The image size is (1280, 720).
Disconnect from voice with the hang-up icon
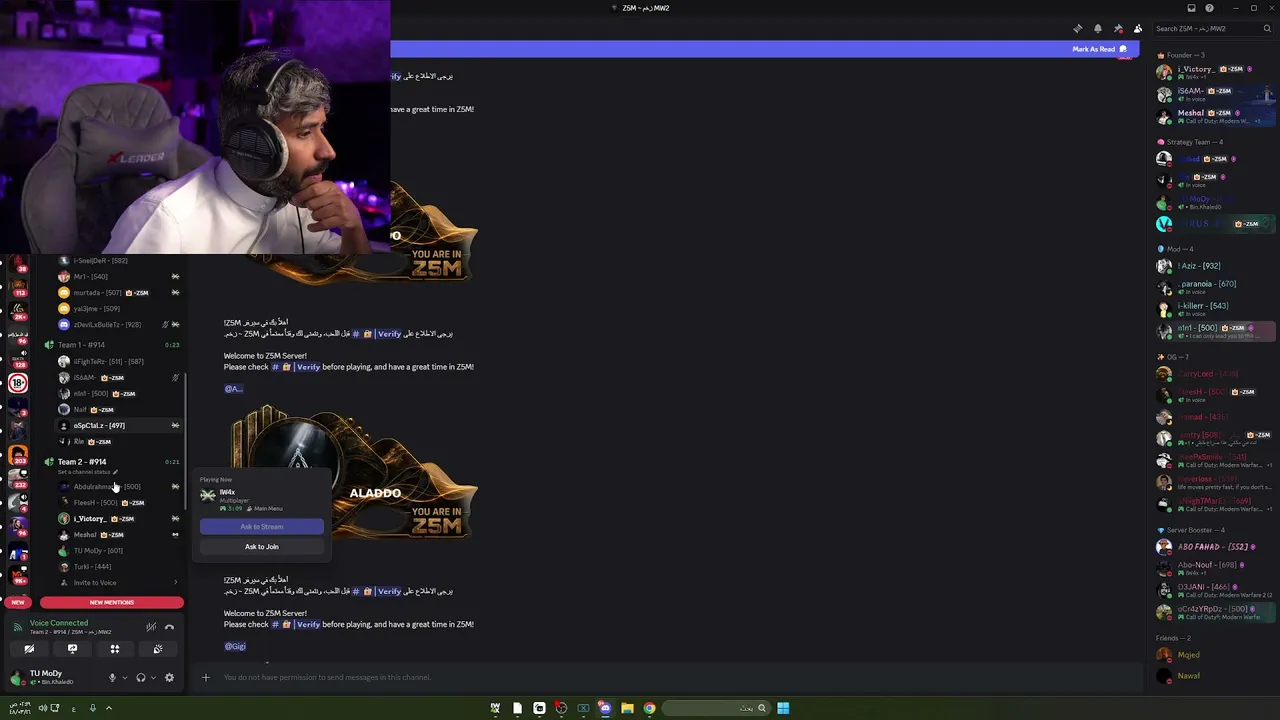[x=169, y=627]
